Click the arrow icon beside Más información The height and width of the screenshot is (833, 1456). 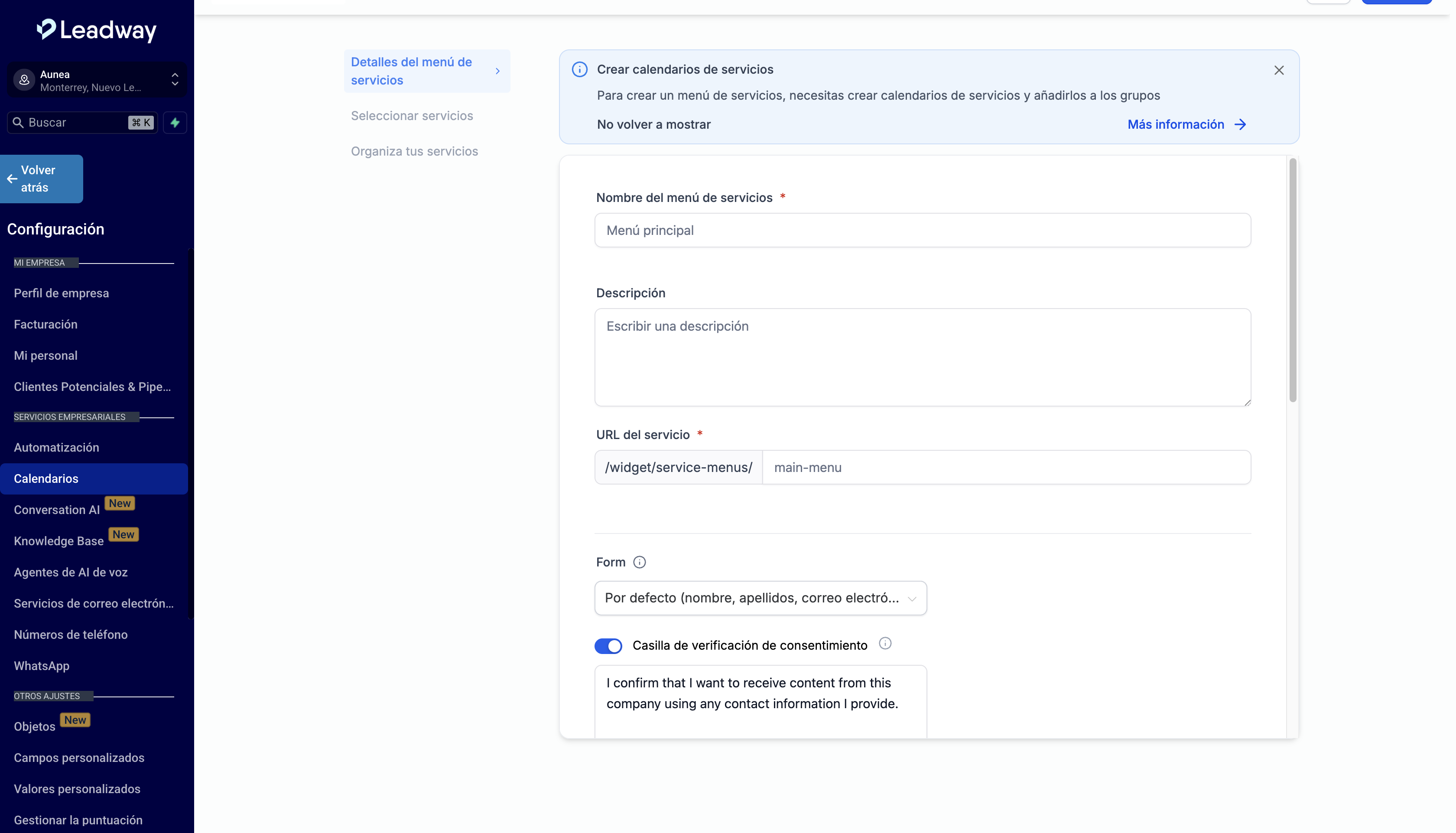(1240, 125)
